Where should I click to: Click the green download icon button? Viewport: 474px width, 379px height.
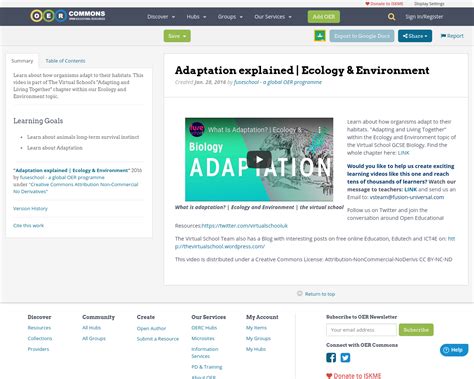(x=320, y=36)
